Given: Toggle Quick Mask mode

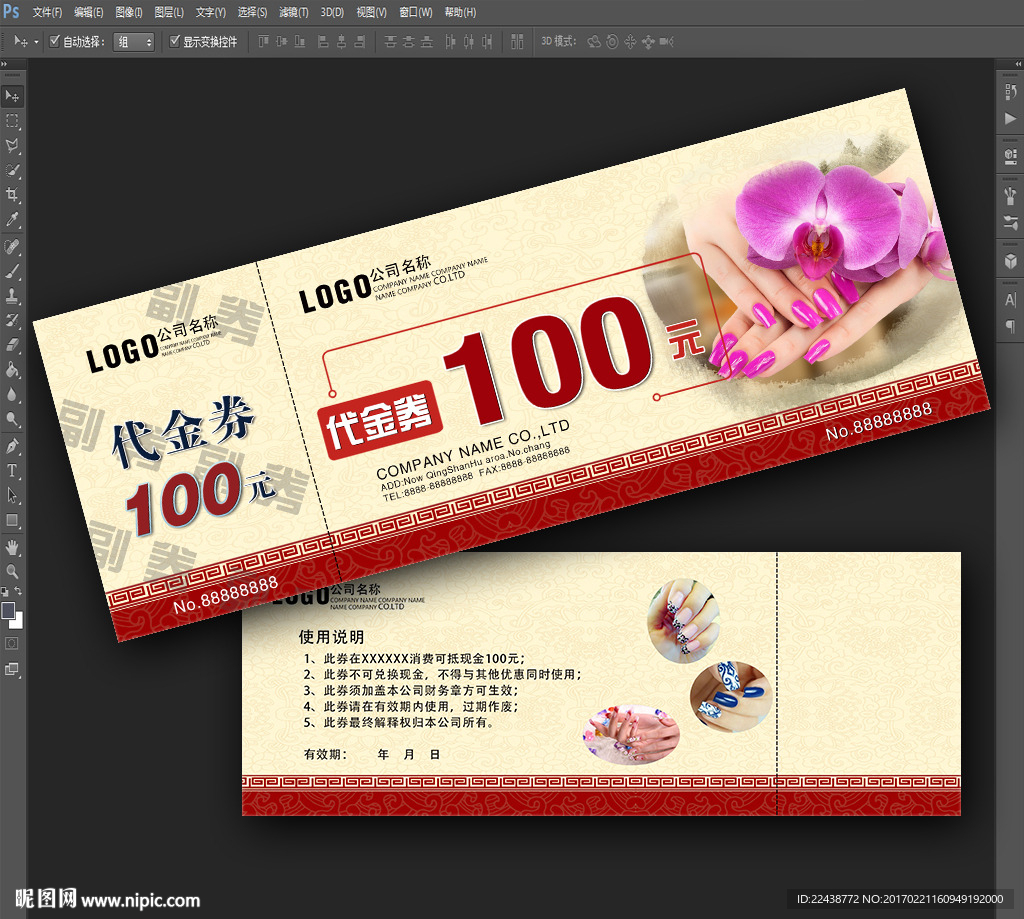Looking at the screenshot, I should (12, 644).
